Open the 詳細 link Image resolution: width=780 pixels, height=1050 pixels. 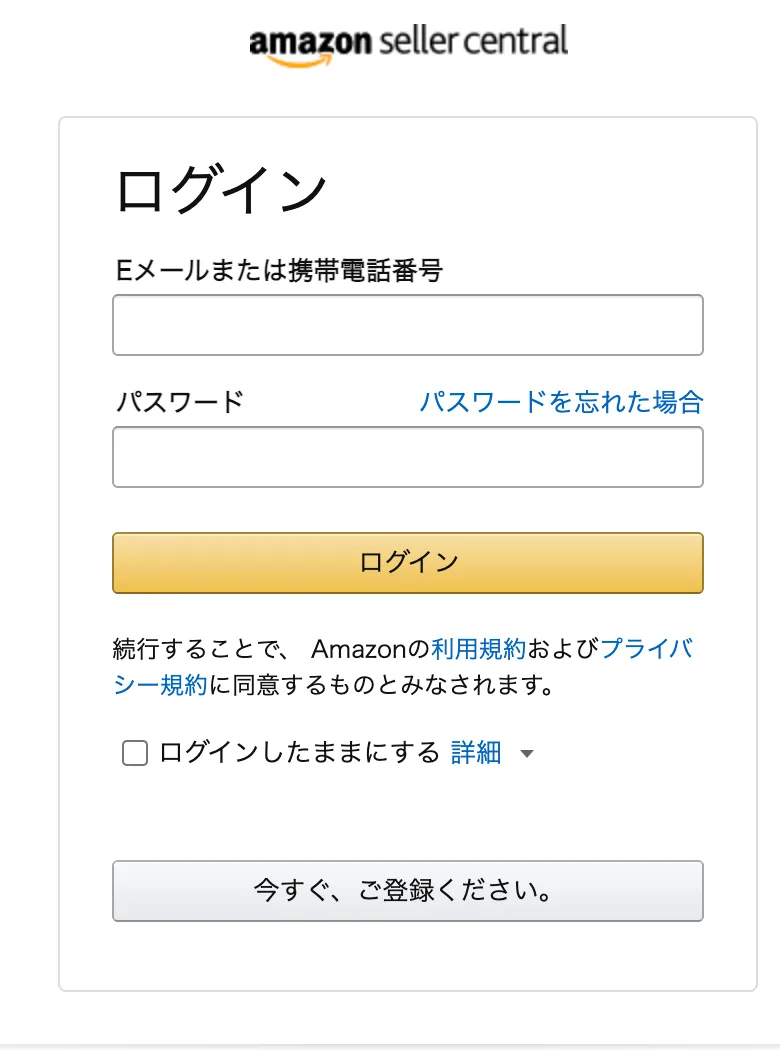(x=476, y=753)
